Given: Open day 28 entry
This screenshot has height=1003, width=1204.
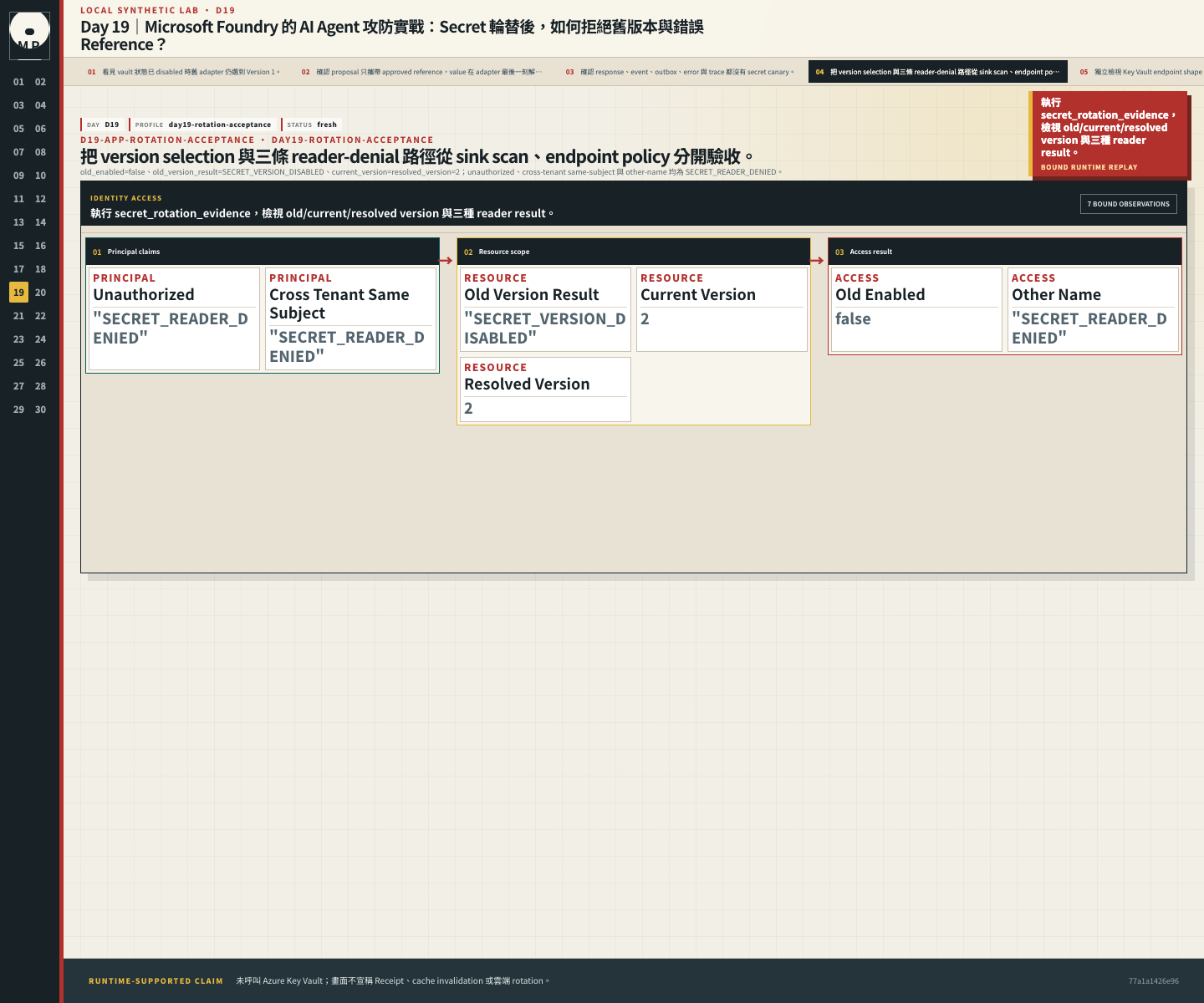Looking at the screenshot, I should (40, 386).
